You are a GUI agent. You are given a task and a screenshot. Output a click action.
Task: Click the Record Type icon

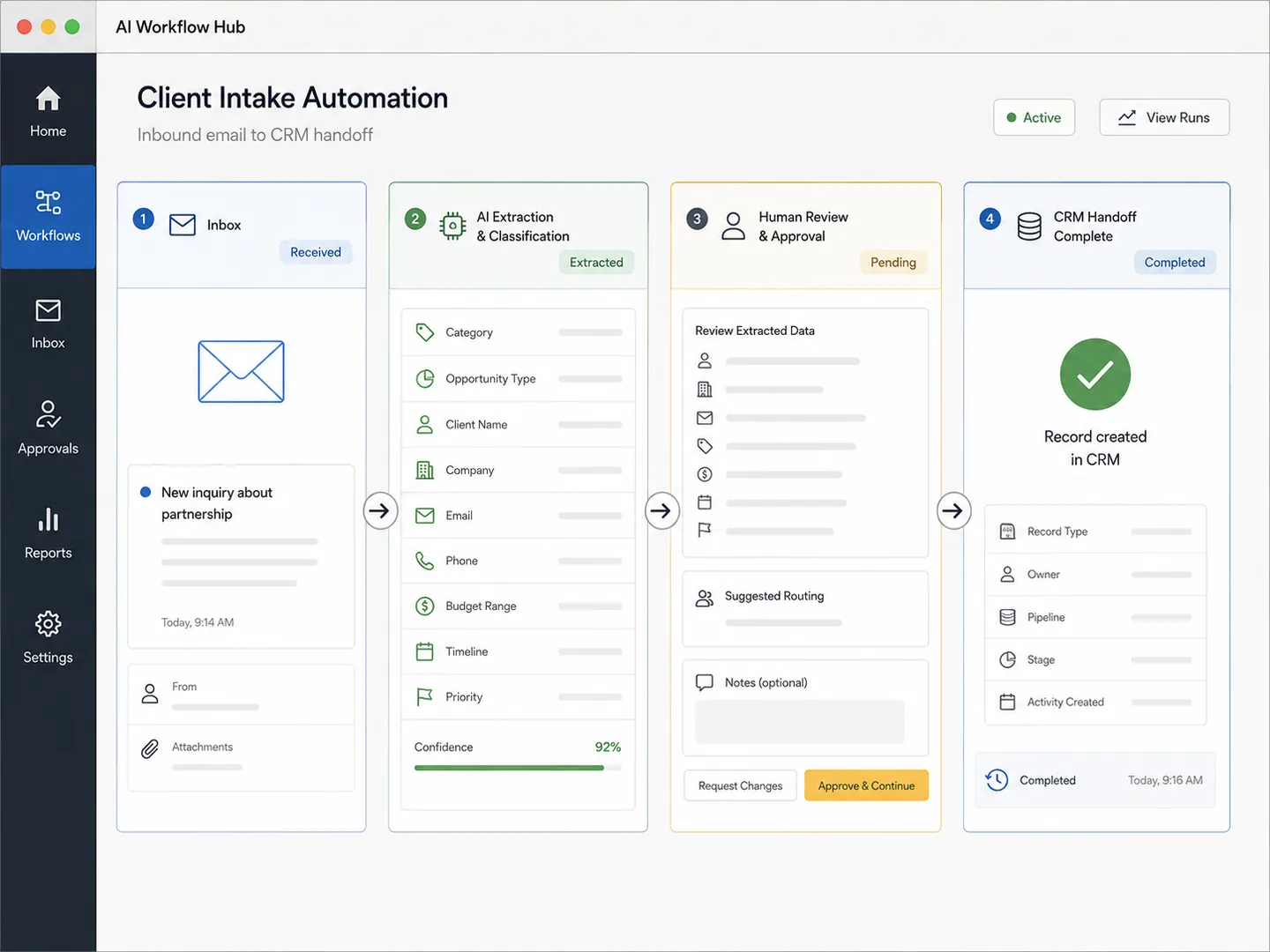click(1007, 532)
